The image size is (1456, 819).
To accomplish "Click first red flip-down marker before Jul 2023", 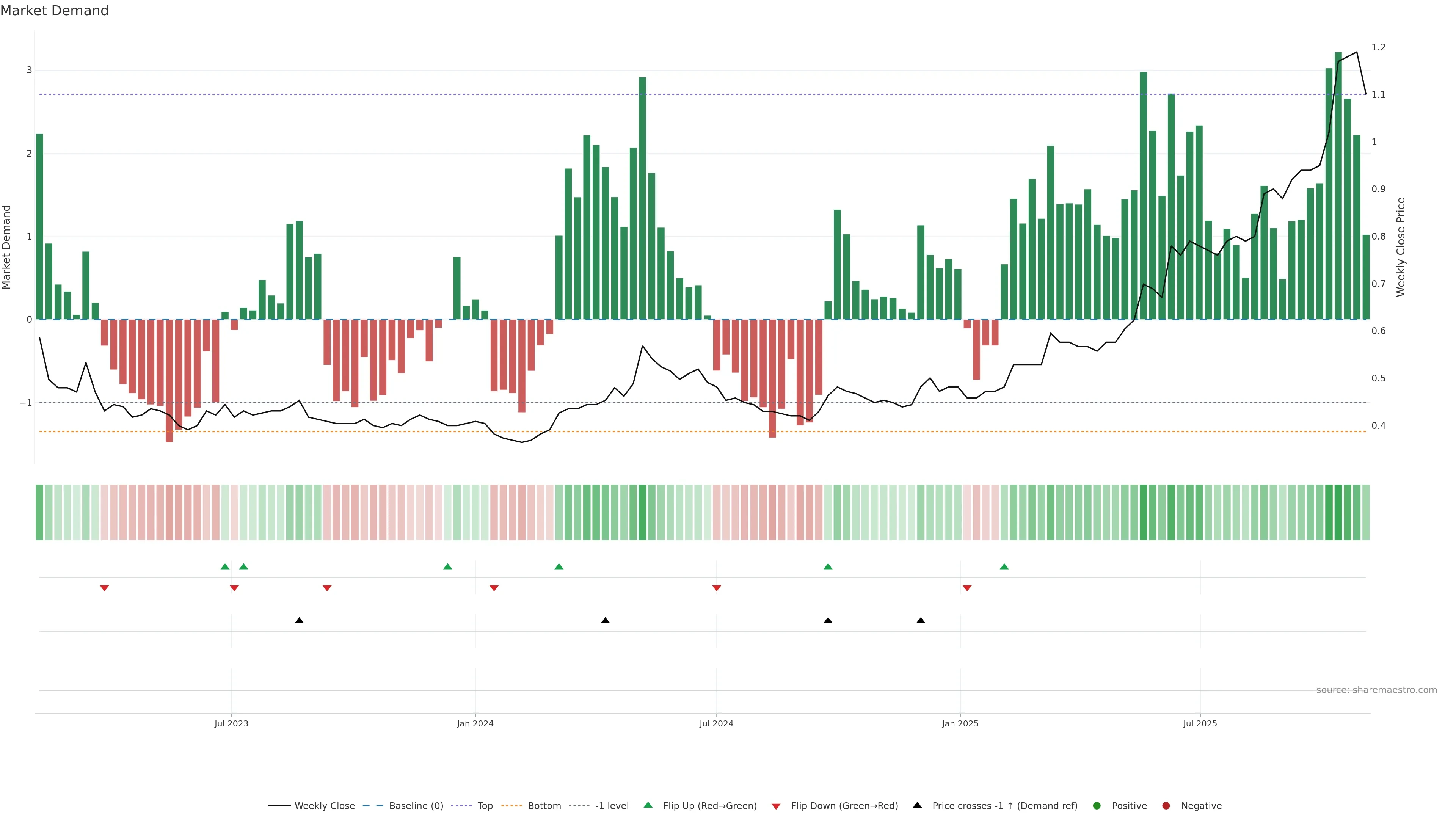I will click(x=104, y=588).
